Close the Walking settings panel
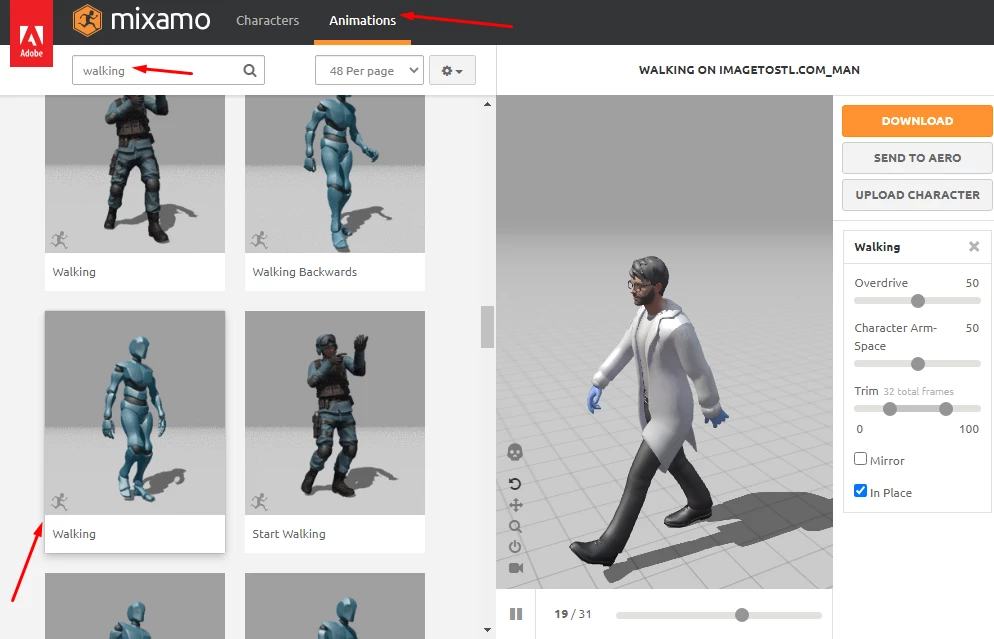The height and width of the screenshot is (639, 994). coord(974,247)
